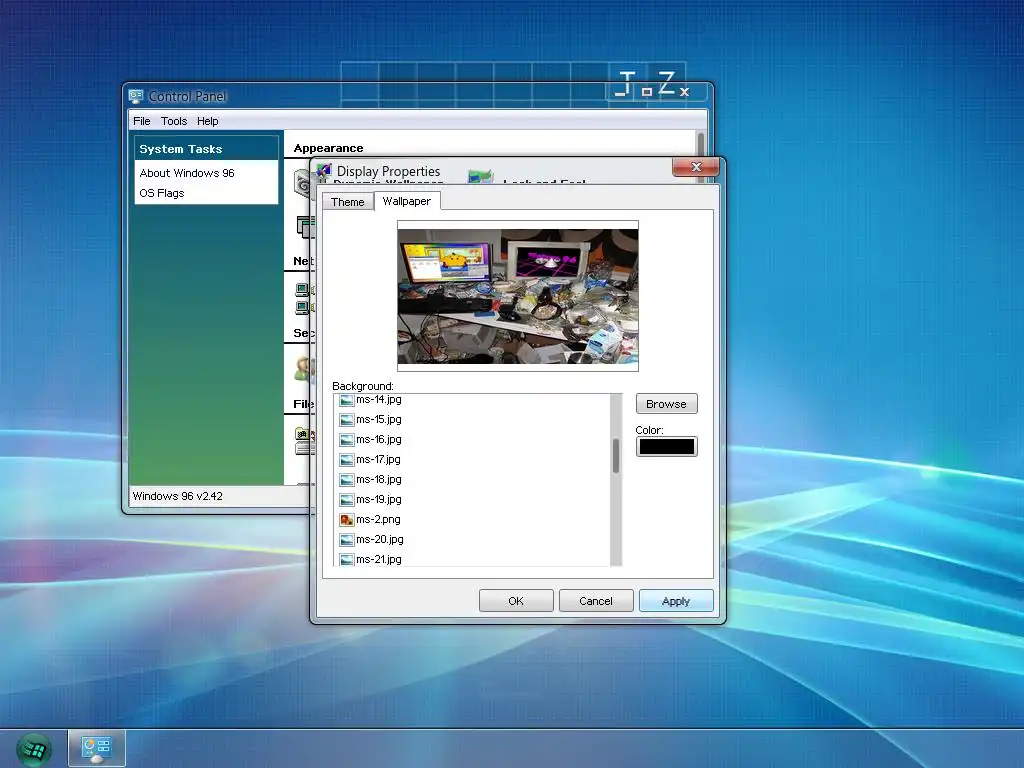Select the ms-20.jpg filename
This screenshot has width=1024, height=768.
pos(379,539)
